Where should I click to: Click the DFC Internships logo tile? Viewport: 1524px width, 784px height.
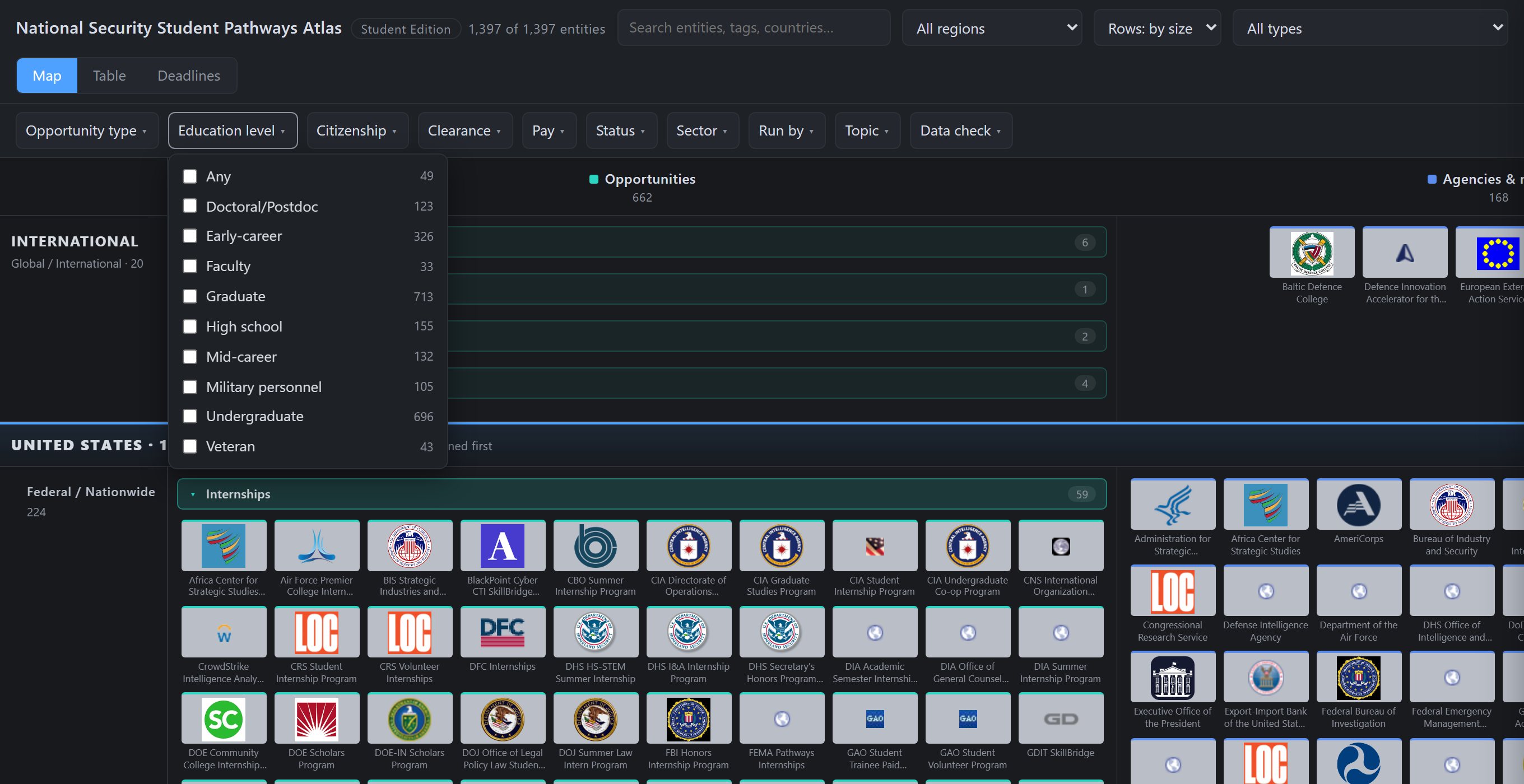click(x=502, y=632)
